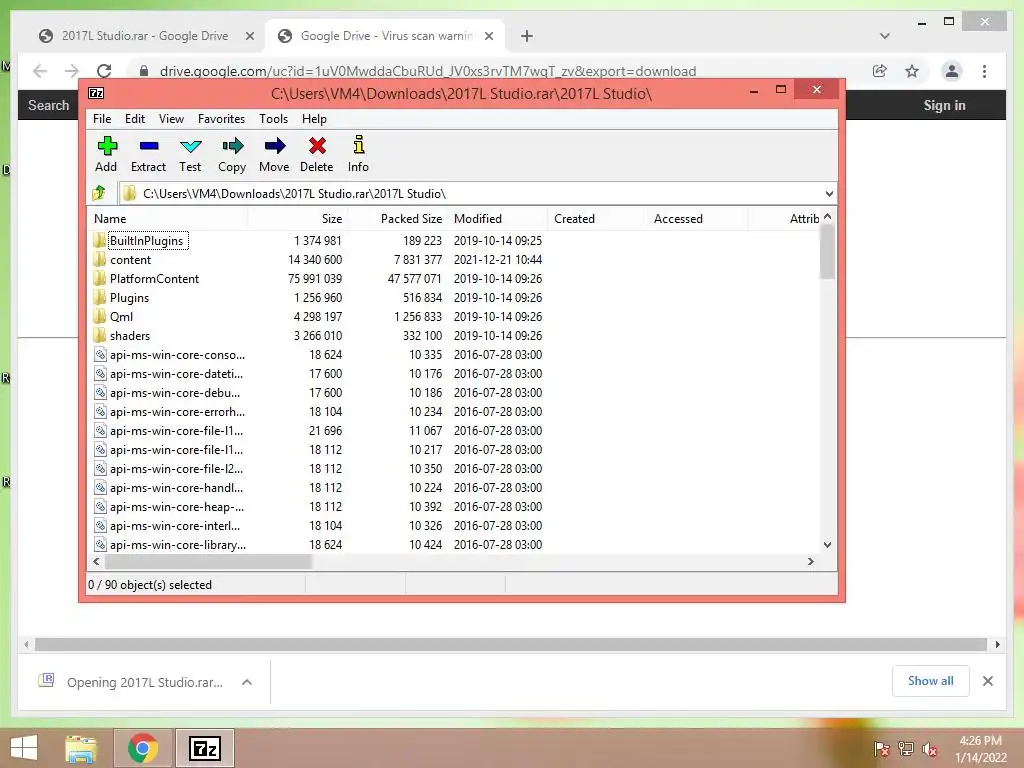
Task: Open the File menu in 7-Zip
Action: tap(102, 119)
